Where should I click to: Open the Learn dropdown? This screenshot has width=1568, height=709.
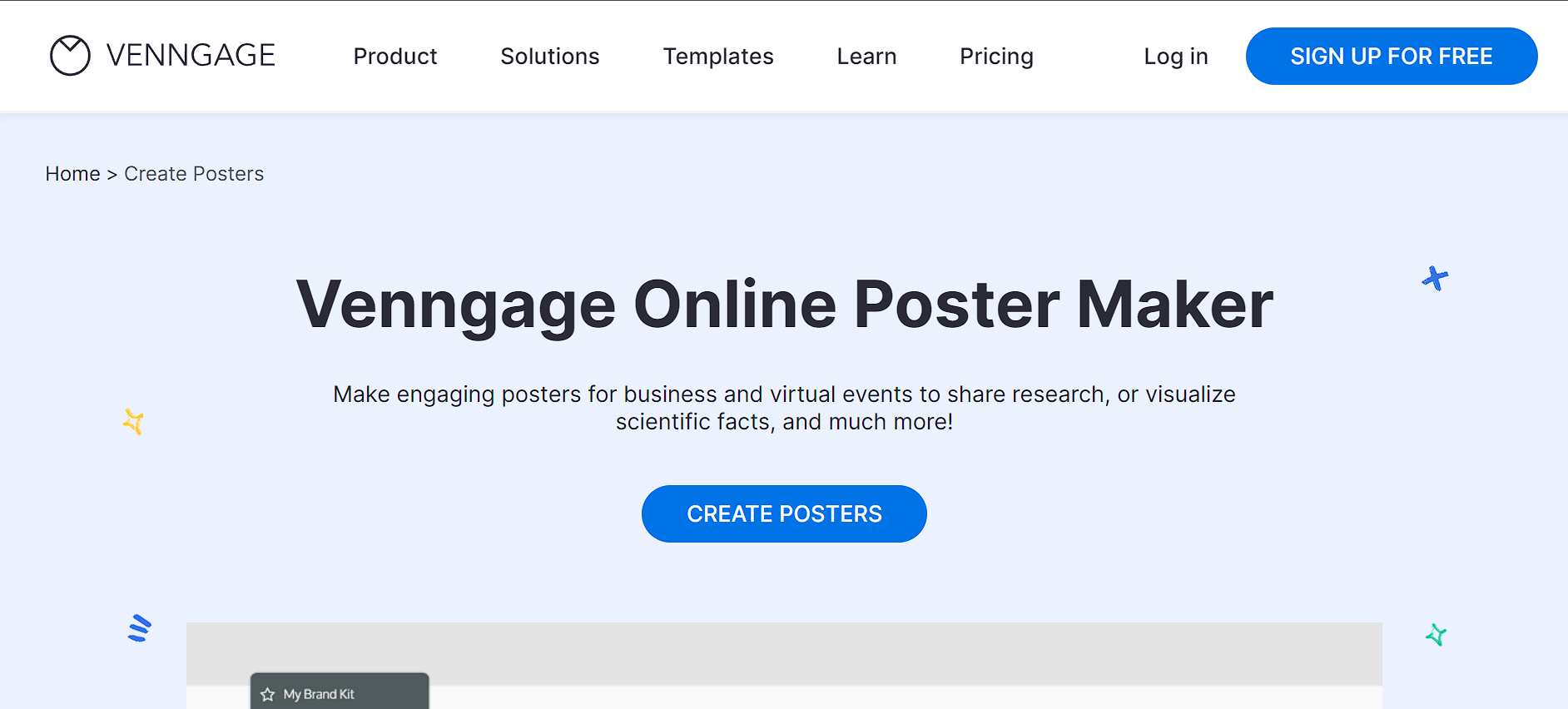[866, 56]
